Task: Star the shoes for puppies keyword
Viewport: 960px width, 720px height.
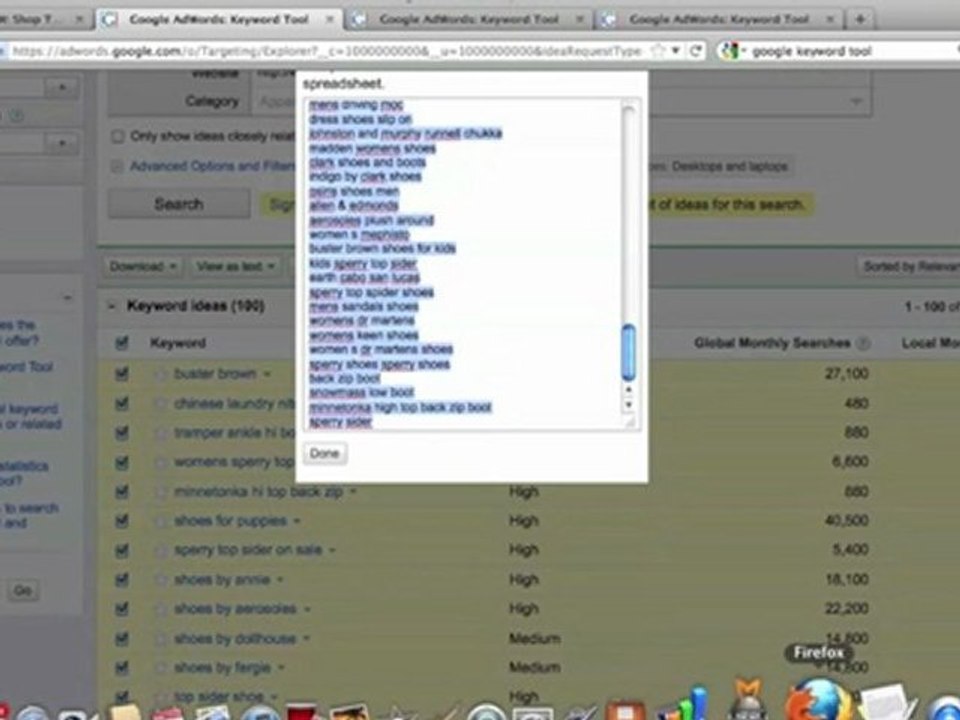Action: [x=161, y=522]
